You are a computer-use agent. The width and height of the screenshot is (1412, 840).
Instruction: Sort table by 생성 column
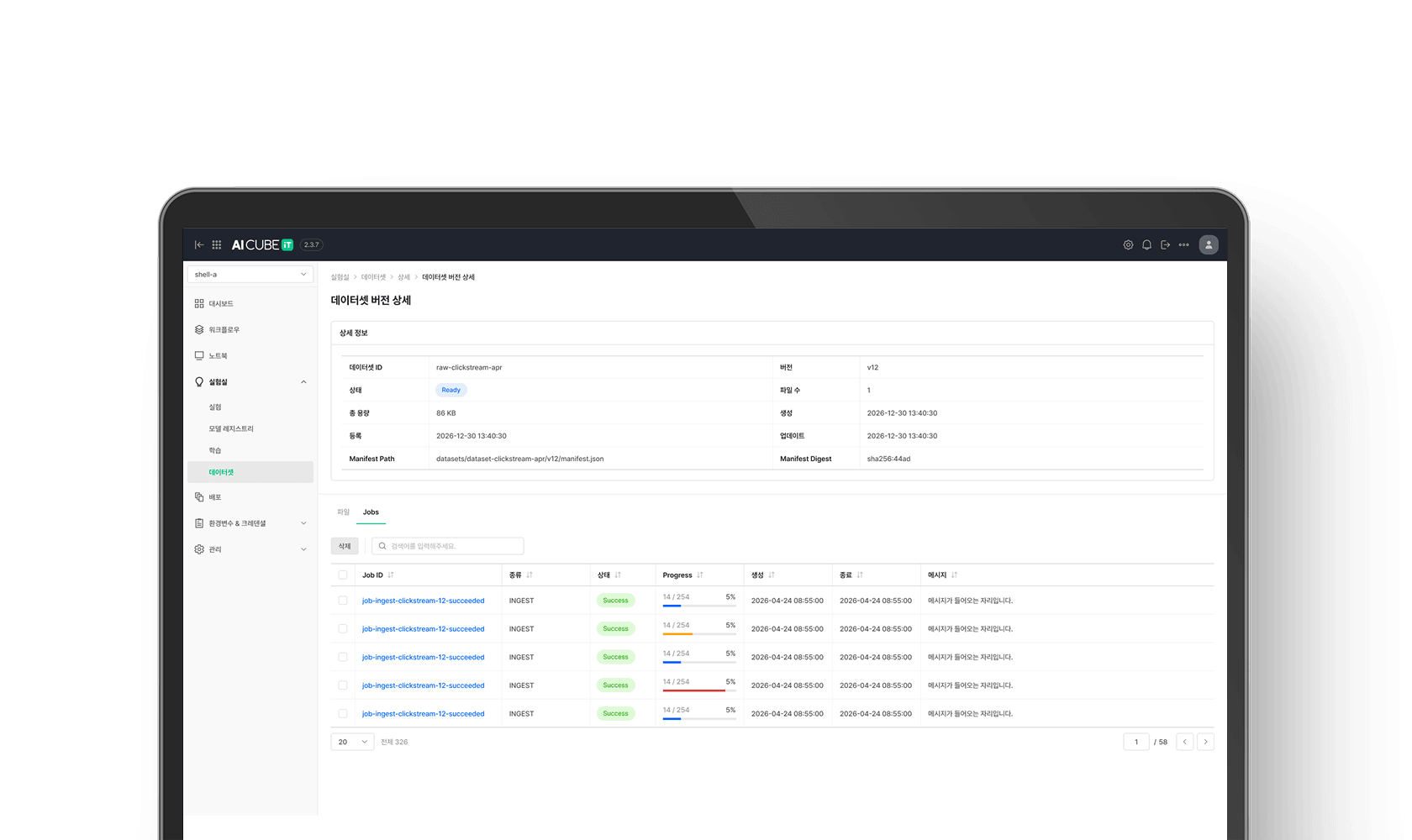pyautogui.click(x=772, y=575)
